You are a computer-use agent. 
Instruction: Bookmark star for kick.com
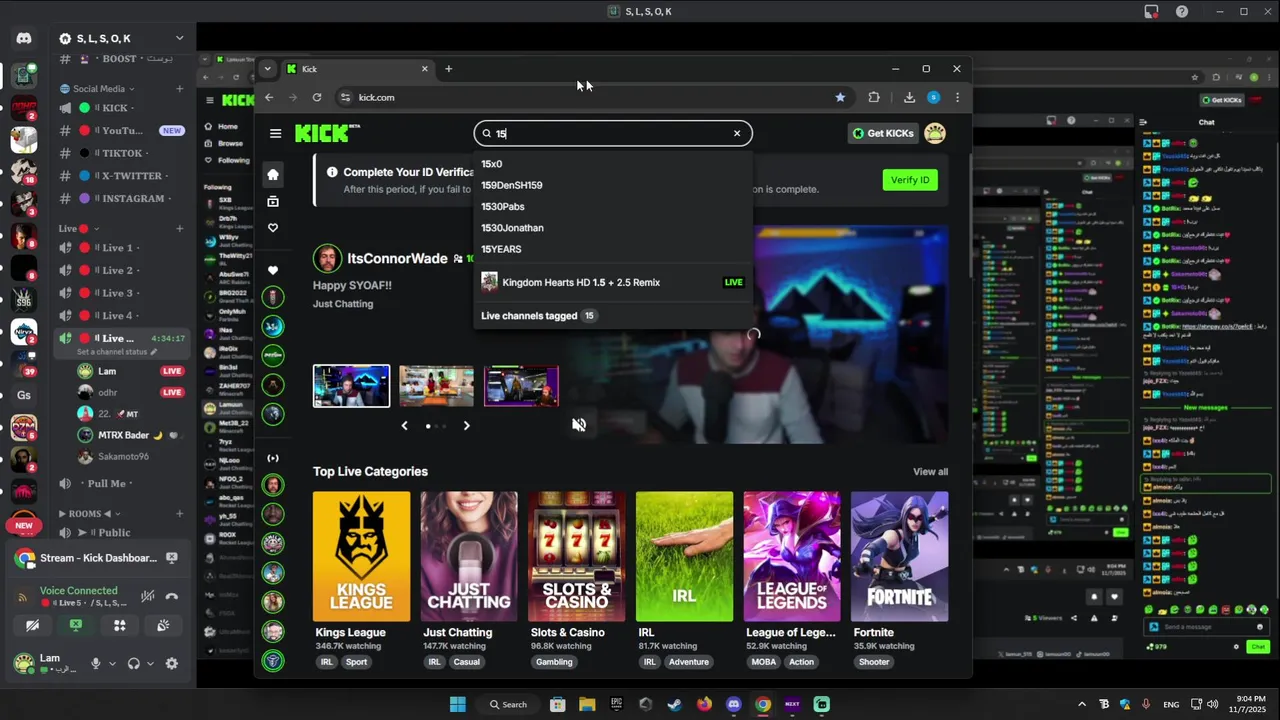click(x=840, y=97)
